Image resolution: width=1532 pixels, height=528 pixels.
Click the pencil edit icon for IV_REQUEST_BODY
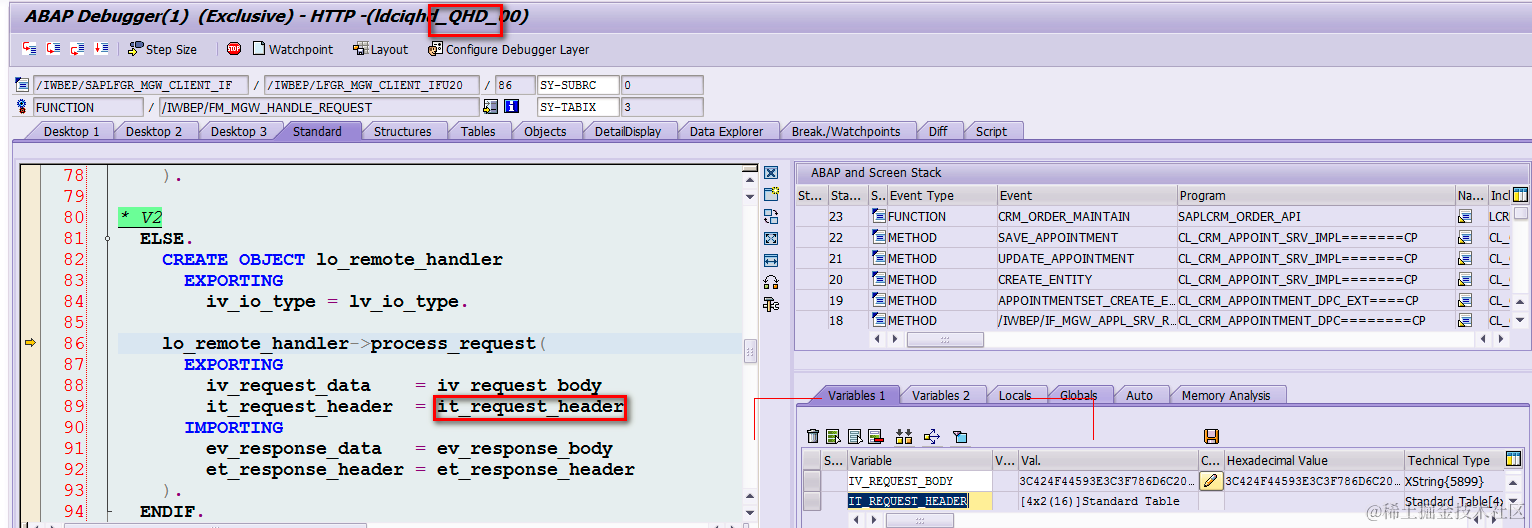point(1211,481)
